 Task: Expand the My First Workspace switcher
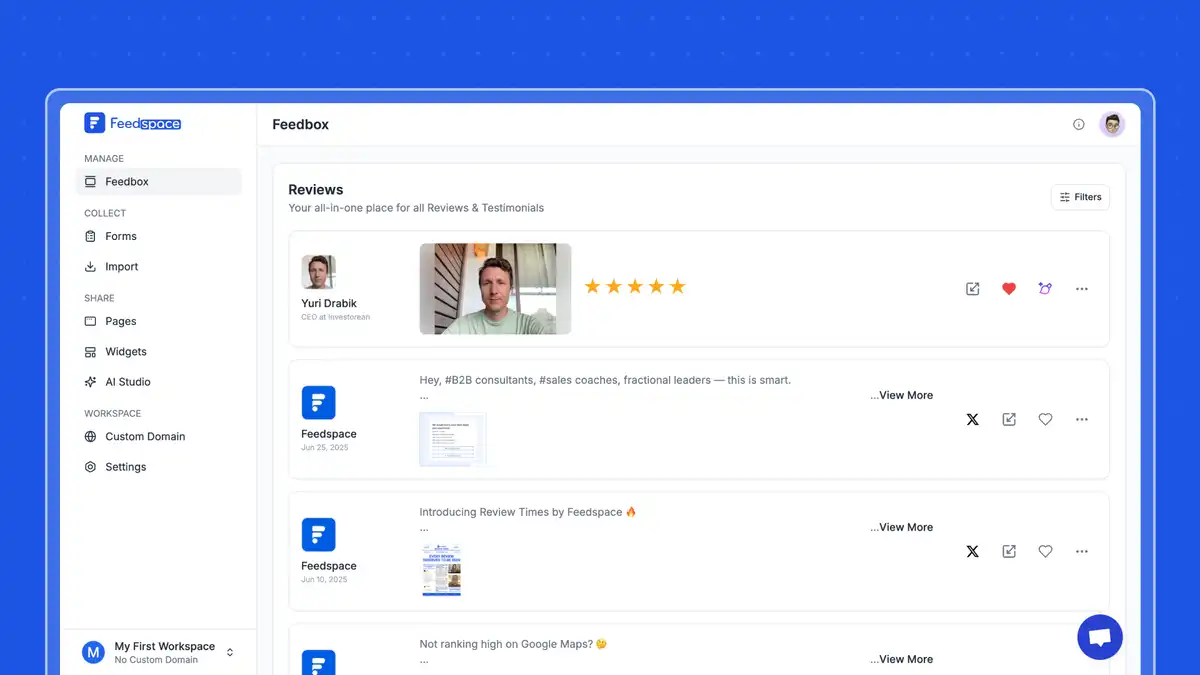point(230,652)
